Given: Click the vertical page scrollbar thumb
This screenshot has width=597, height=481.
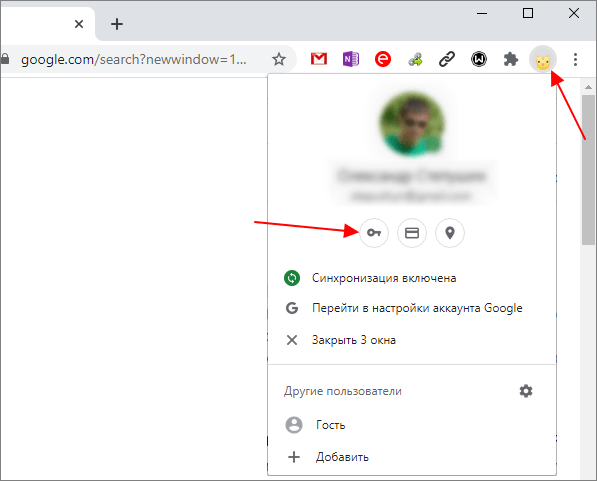Looking at the screenshot, I should pos(588,169).
